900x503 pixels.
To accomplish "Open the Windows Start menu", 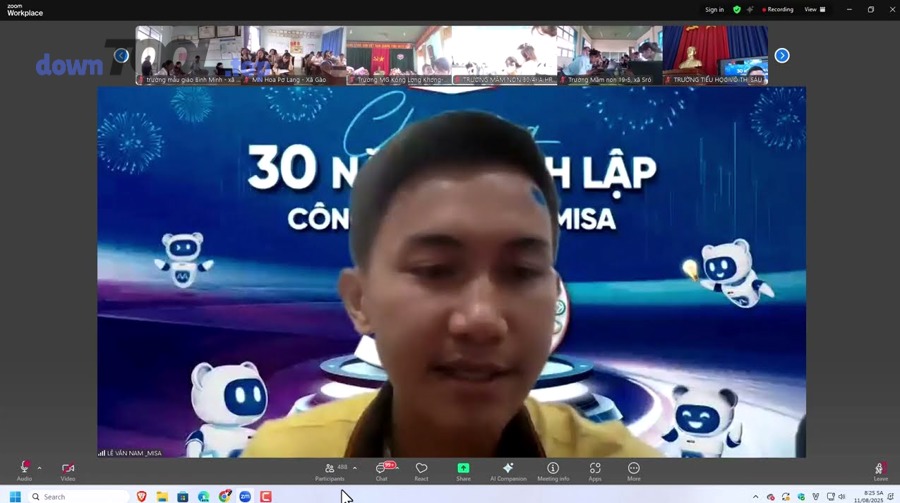I will [x=15, y=497].
